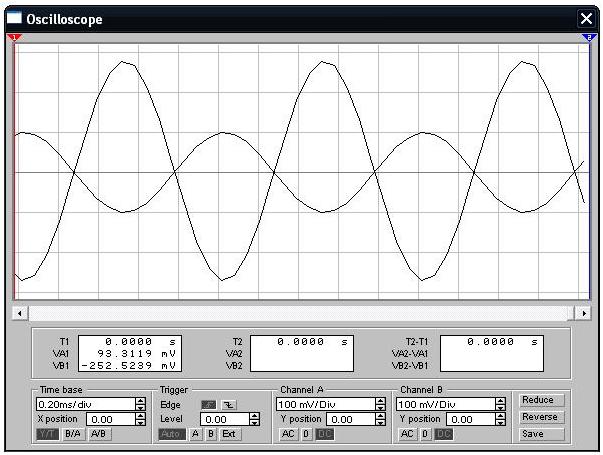Click the red T1 cursor marker
The height and width of the screenshot is (455, 603).
[14, 37]
